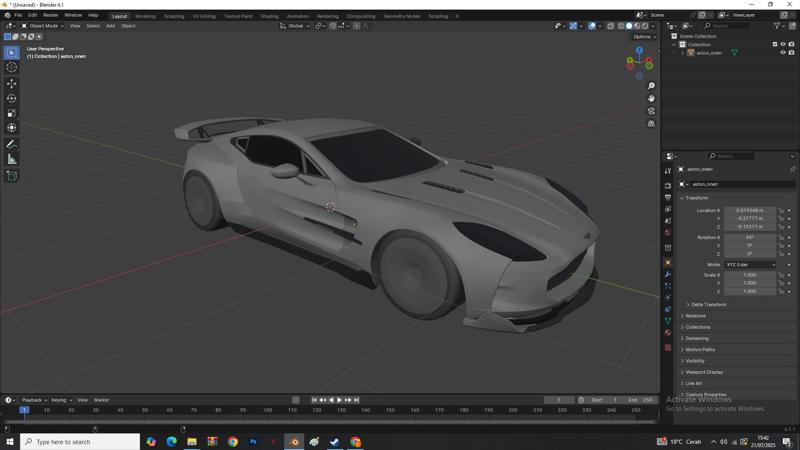Activate the Rotate tool

click(x=12, y=98)
